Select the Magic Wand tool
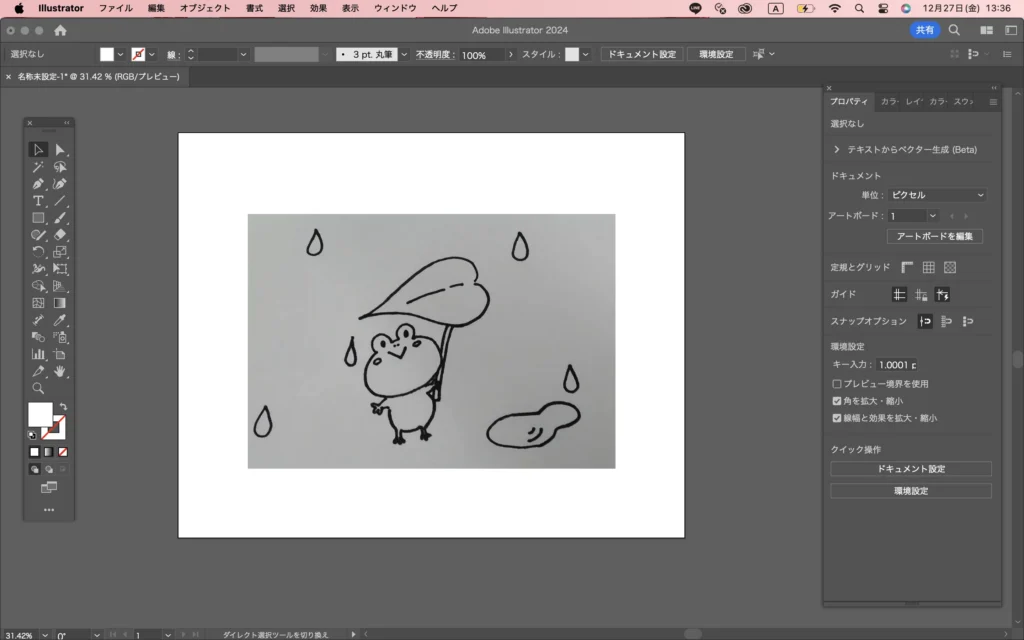This screenshot has width=1024, height=640. click(38, 167)
